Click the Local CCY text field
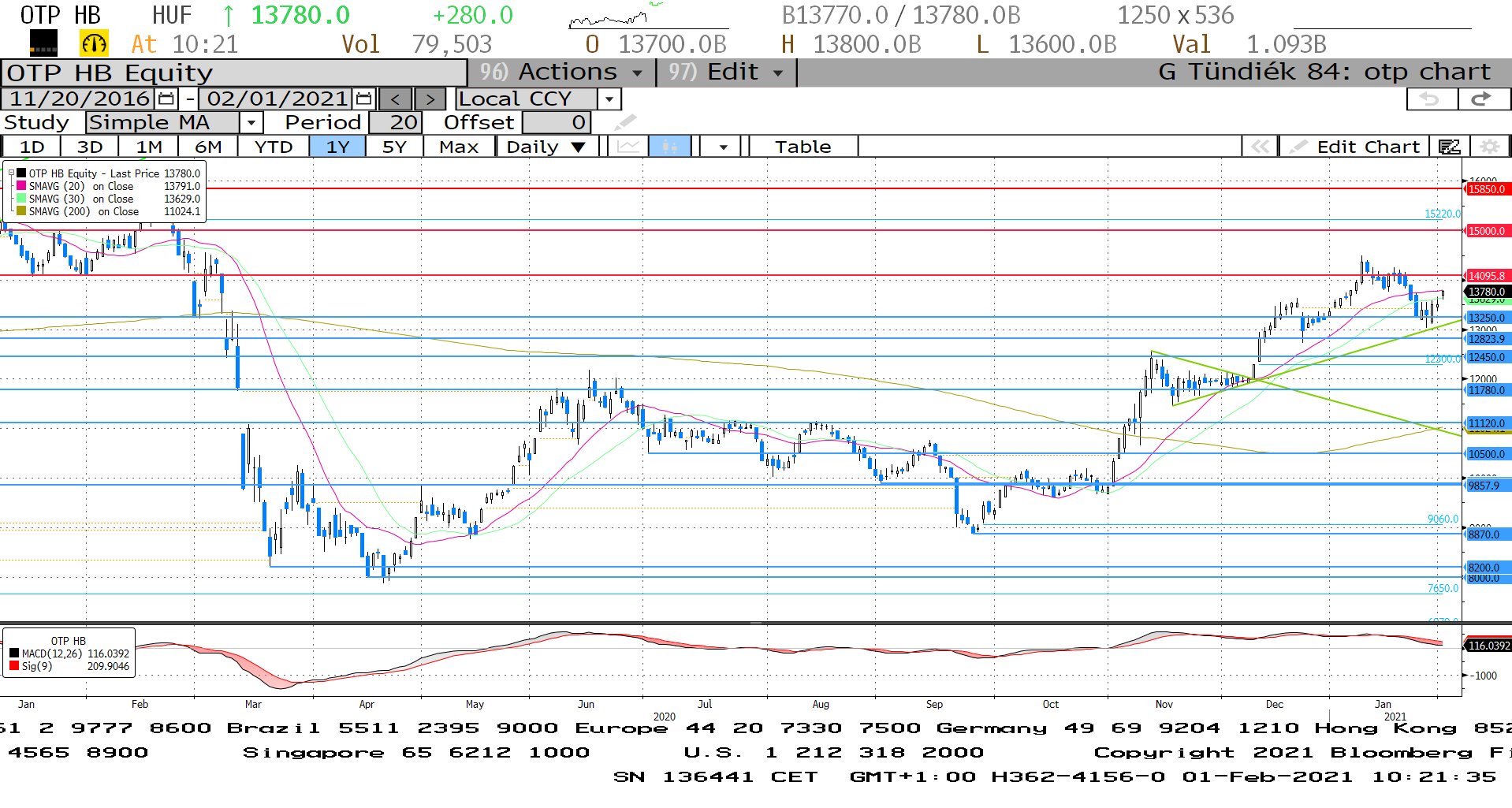Screen dimensions: 1512x808 [527, 99]
